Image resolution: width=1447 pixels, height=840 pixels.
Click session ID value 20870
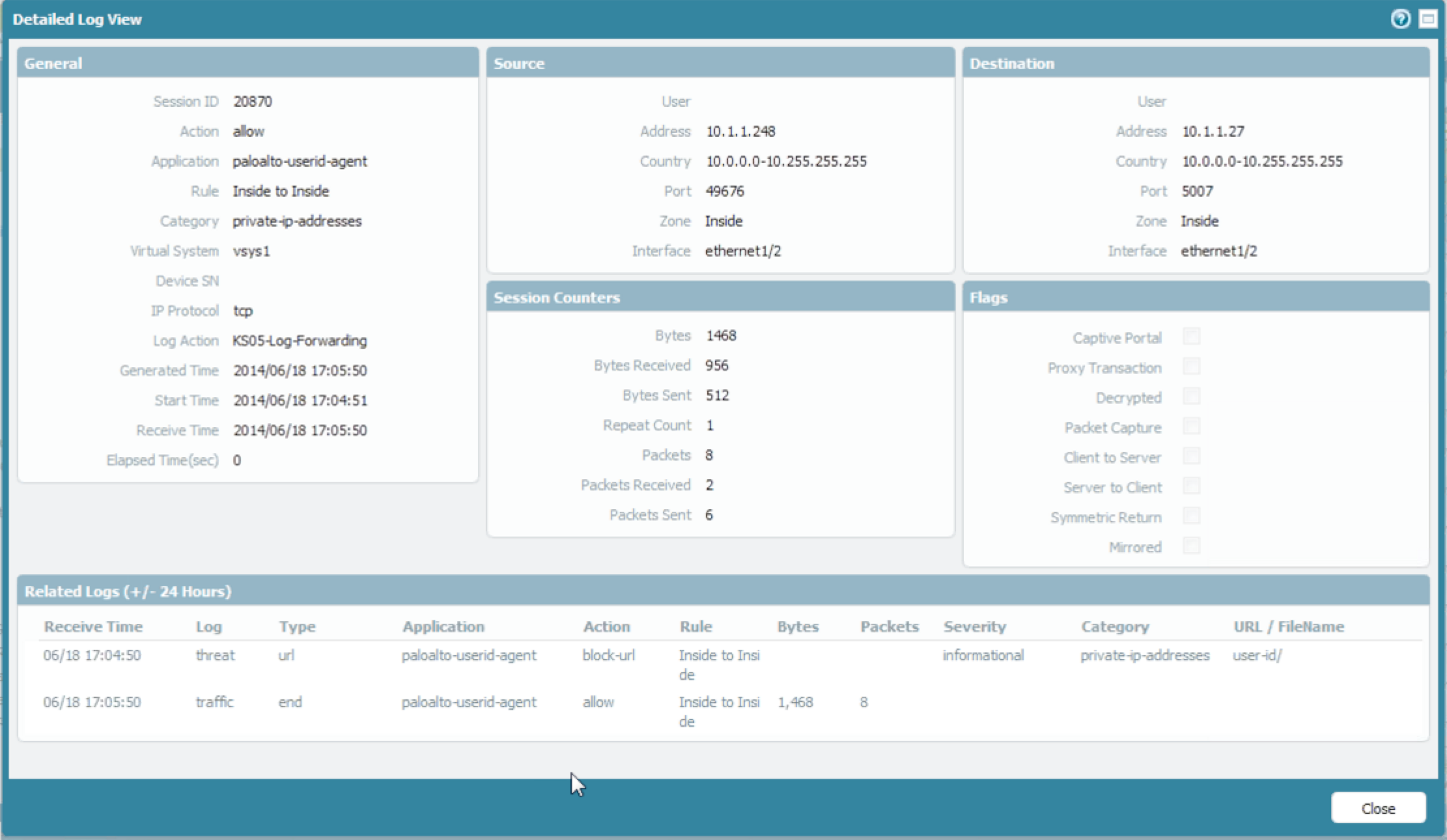tap(253, 102)
